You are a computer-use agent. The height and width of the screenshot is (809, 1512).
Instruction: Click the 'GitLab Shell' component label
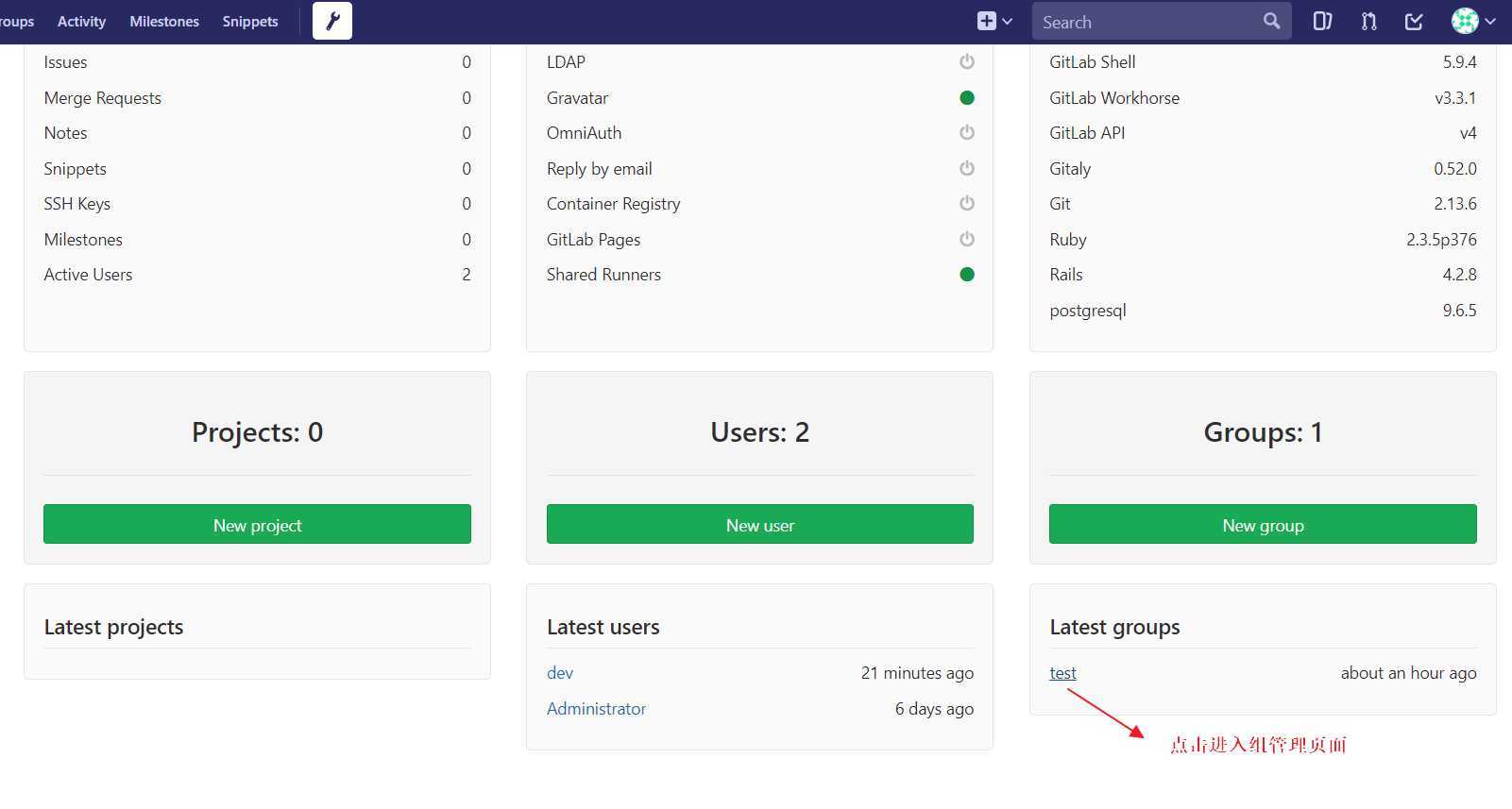pyautogui.click(x=1093, y=62)
